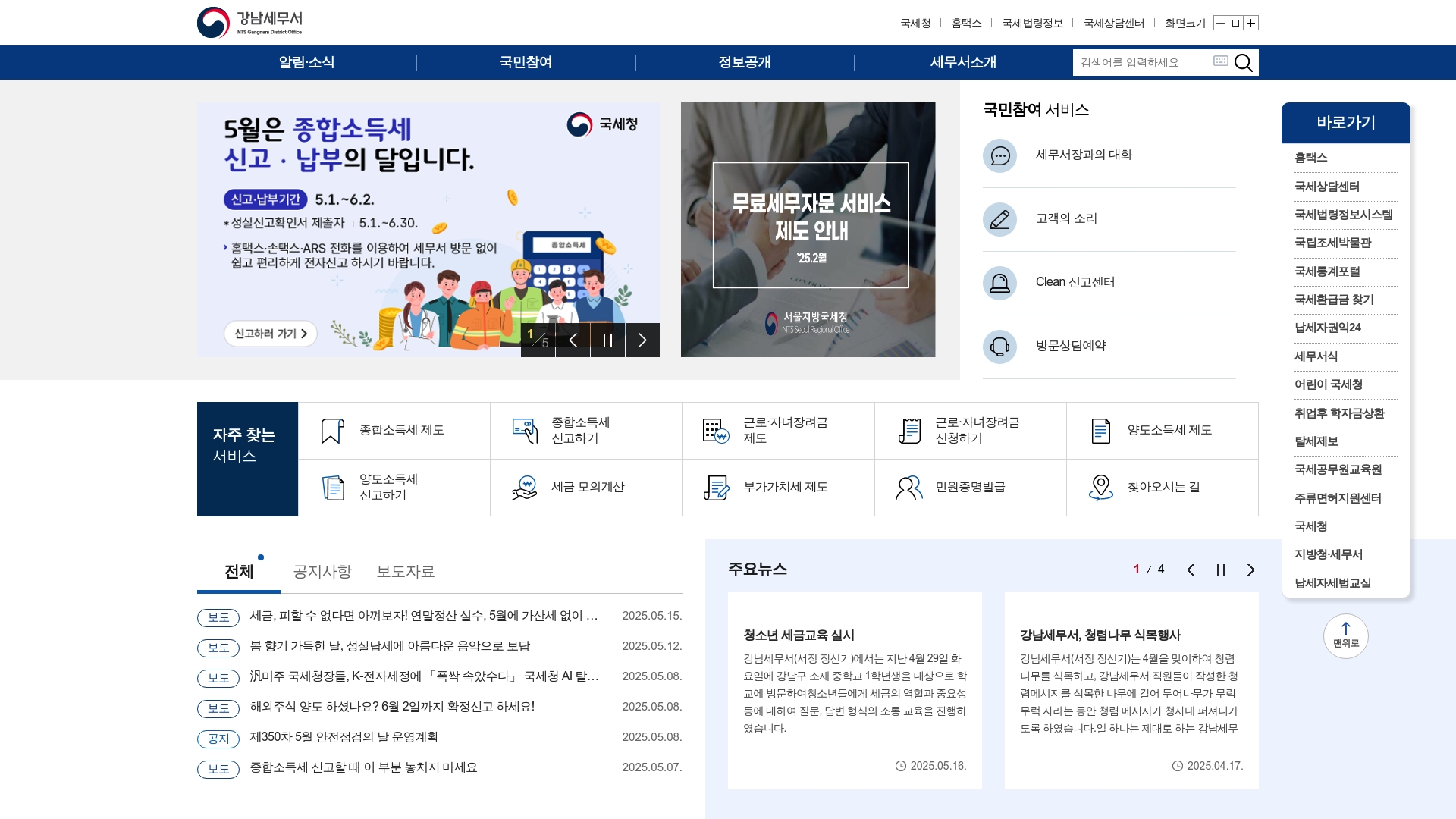Open the 무료세무자문 서비스 제도 안내 banner
This screenshot has height=819, width=1456.
808,230
